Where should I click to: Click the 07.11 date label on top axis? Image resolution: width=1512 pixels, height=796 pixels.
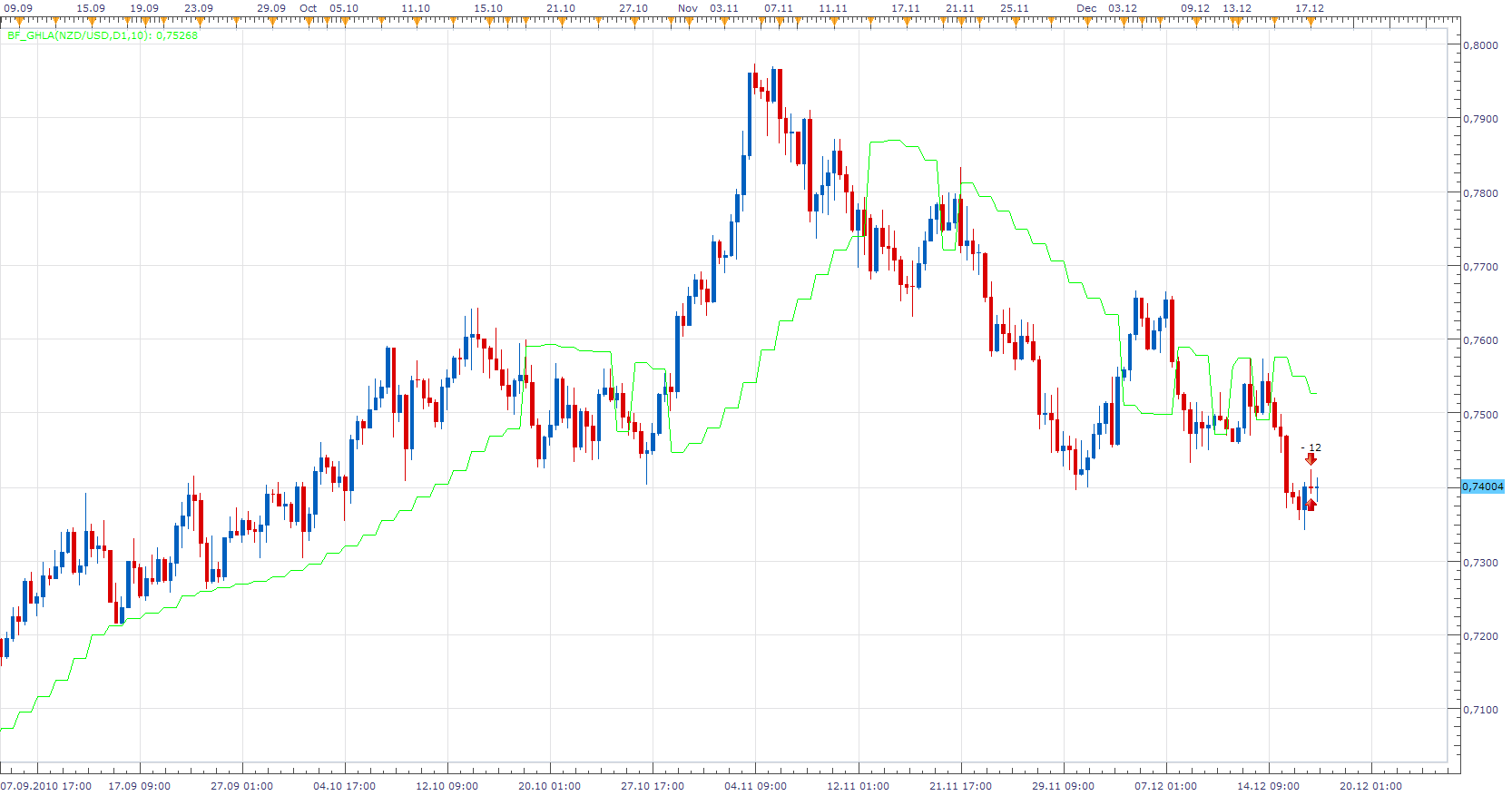point(779,8)
